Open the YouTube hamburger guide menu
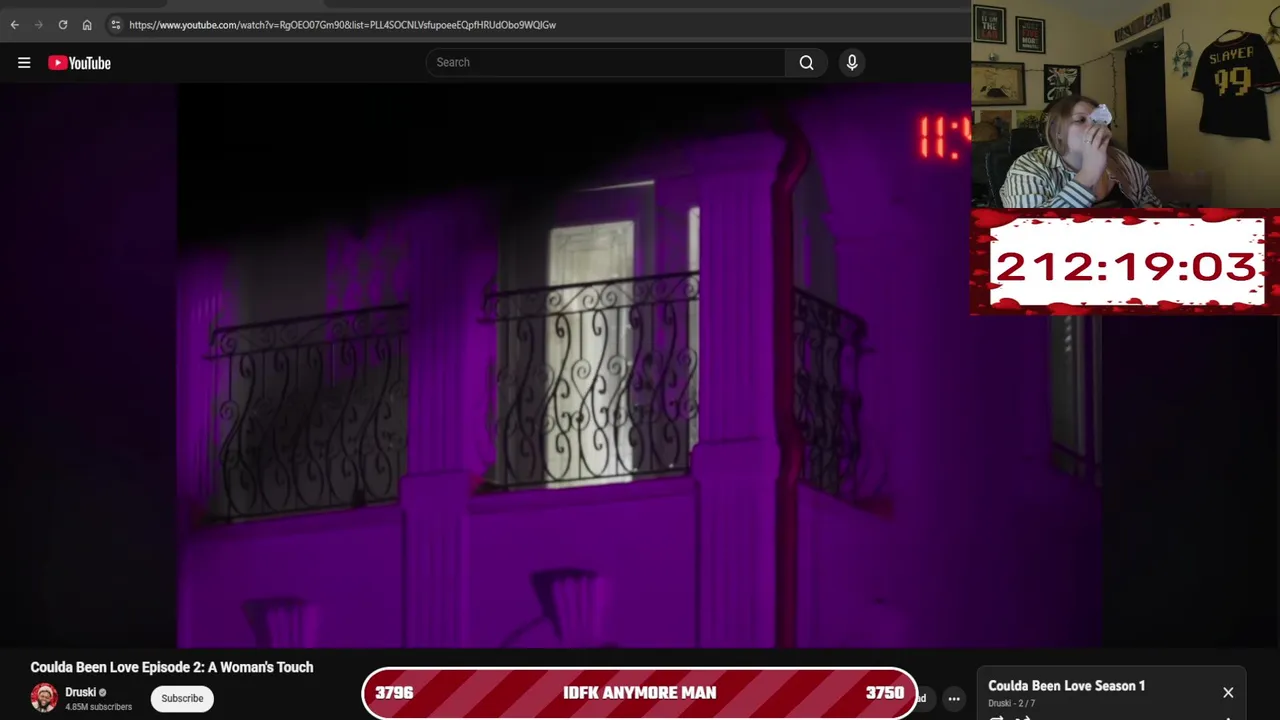This screenshot has height=720, width=1280. tap(24, 63)
